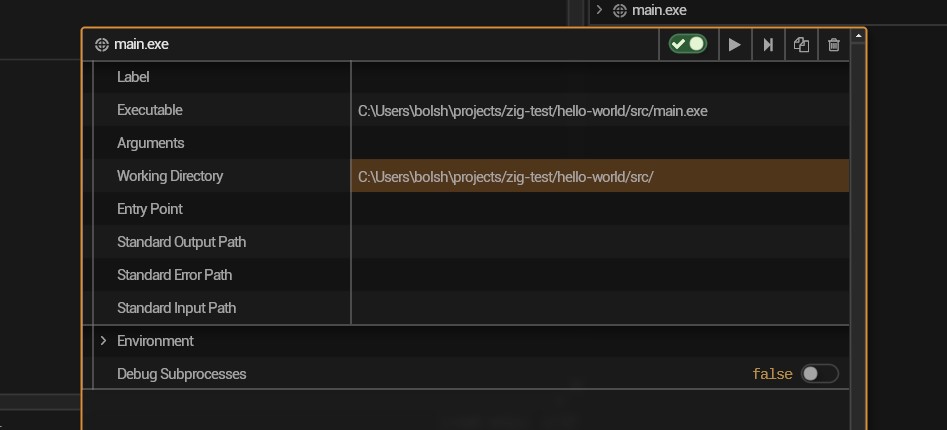Viewport: 947px width, 430px height.
Task: Click the Standard Error Path field
Action: pos(600,275)
